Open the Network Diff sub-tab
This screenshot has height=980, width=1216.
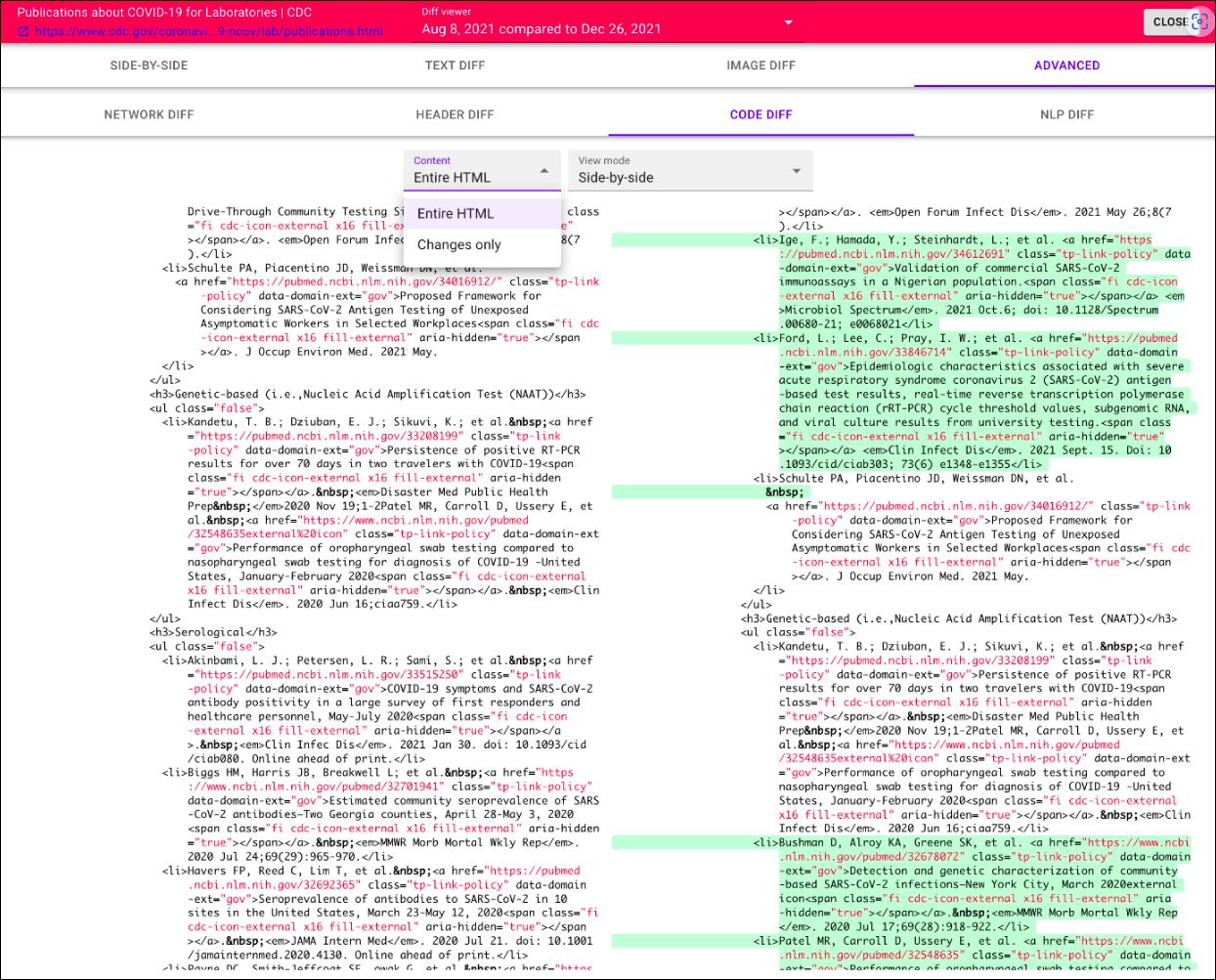149,114
